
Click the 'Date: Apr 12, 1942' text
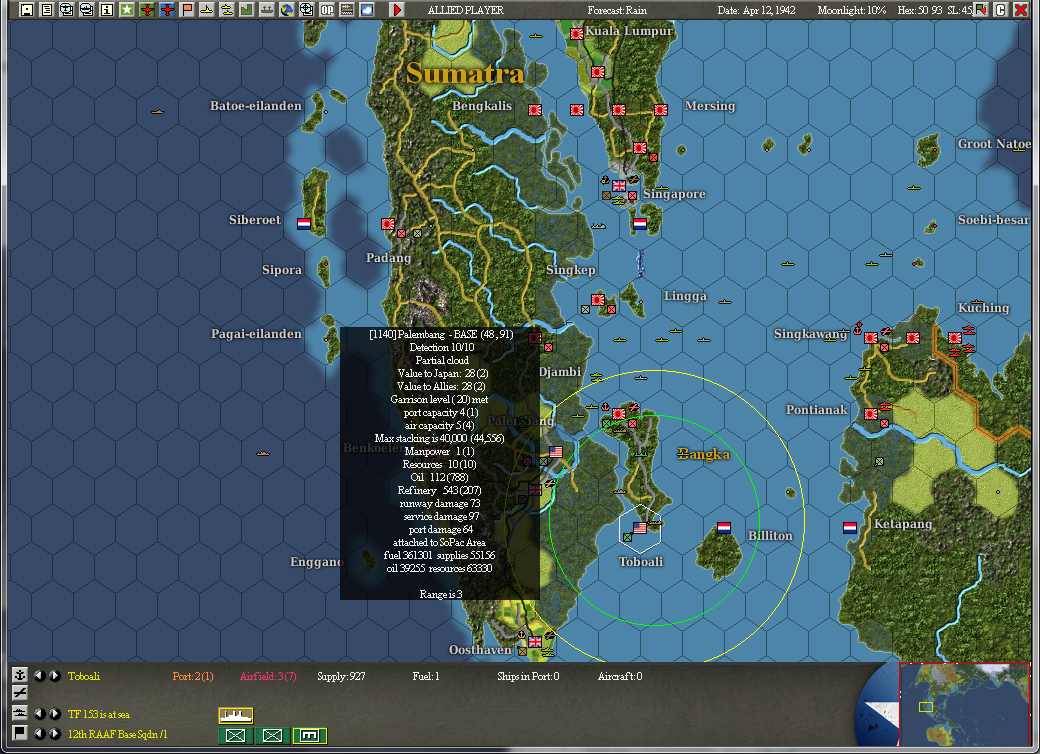coord(756,10)
